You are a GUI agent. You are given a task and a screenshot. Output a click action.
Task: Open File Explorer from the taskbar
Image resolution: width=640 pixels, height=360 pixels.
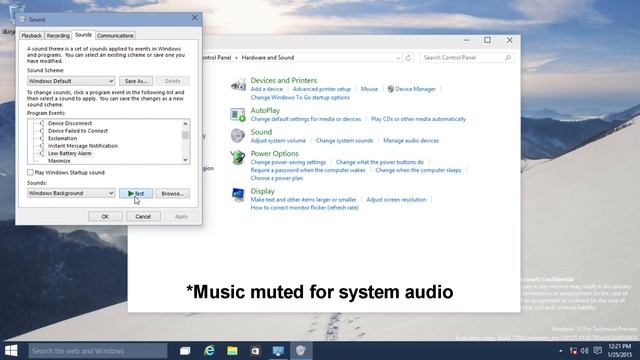(232, 351)
